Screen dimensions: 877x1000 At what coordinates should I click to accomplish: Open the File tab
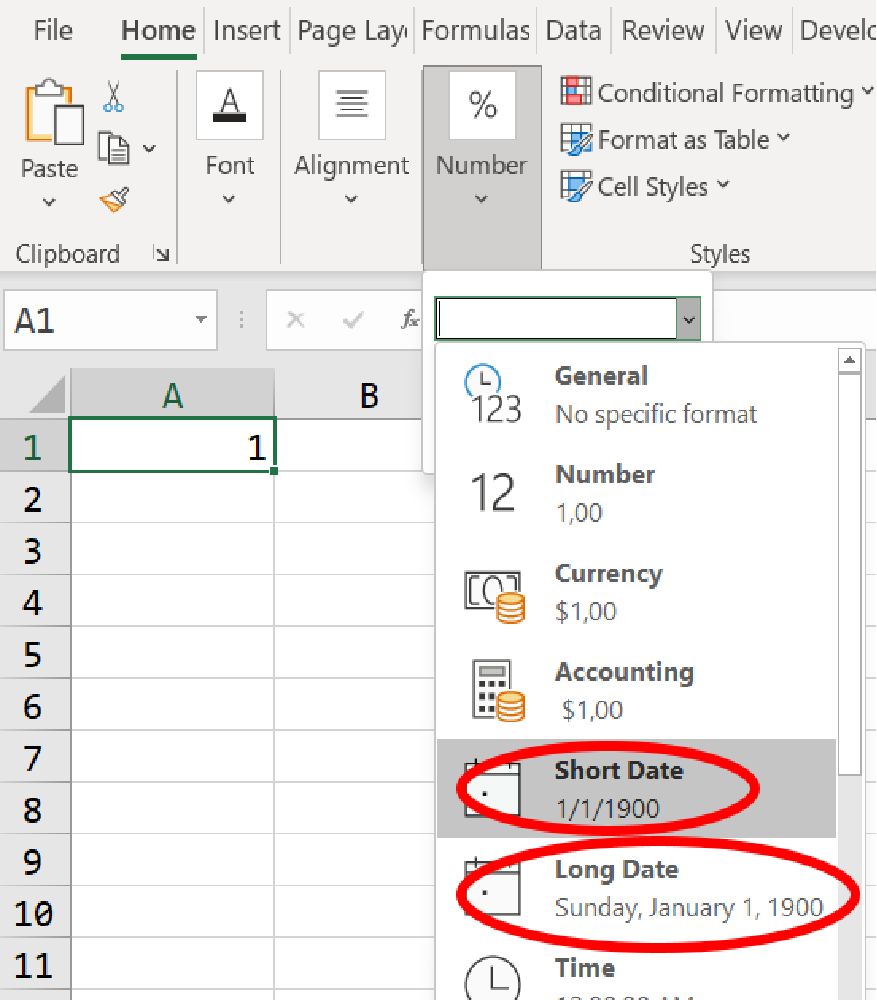coord(53,30)
